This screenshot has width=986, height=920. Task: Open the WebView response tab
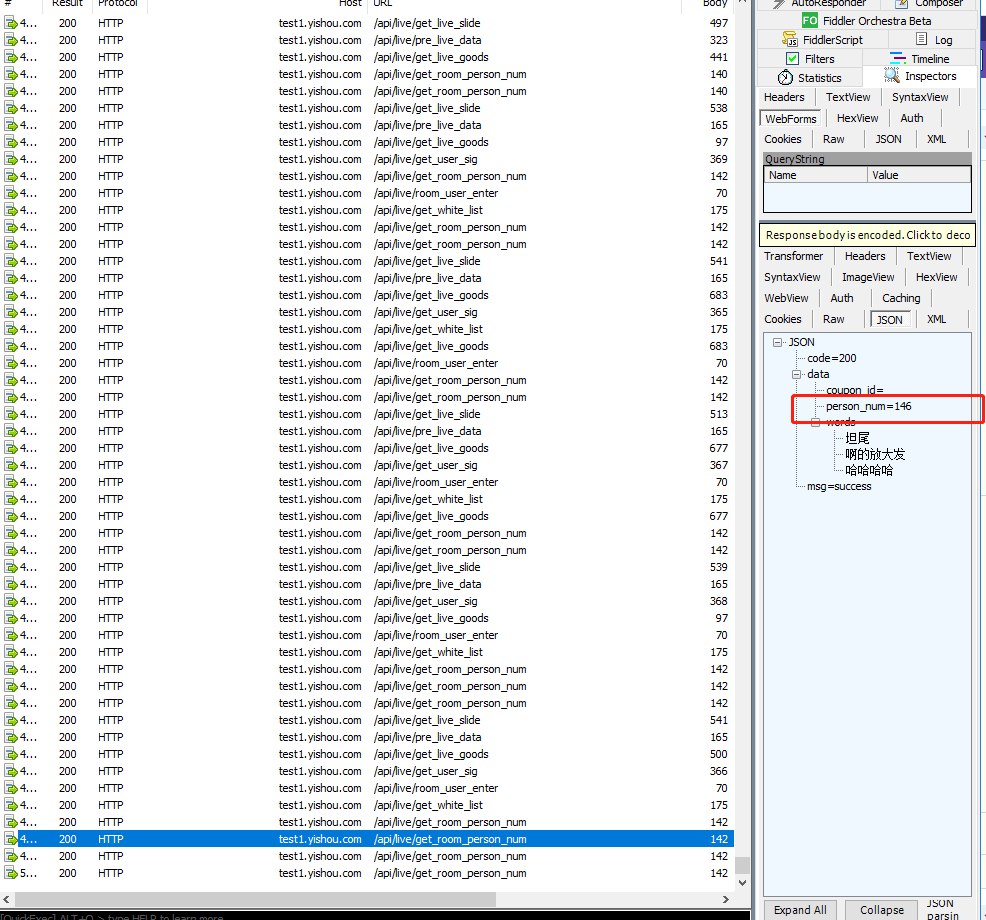786,298
